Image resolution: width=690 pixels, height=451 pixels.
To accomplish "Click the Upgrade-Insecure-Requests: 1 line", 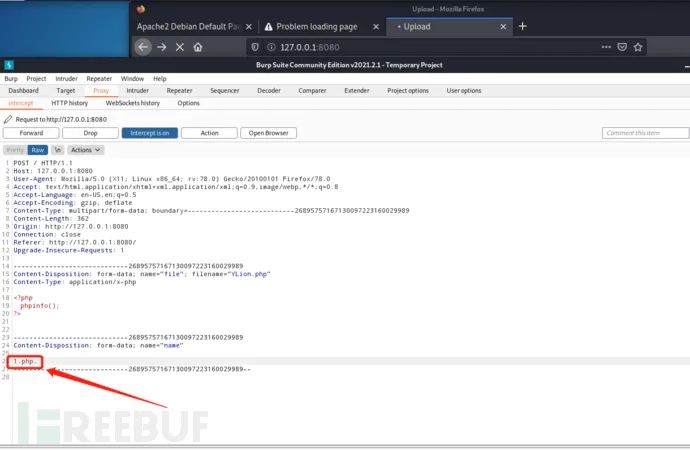I will coord(69,250).
